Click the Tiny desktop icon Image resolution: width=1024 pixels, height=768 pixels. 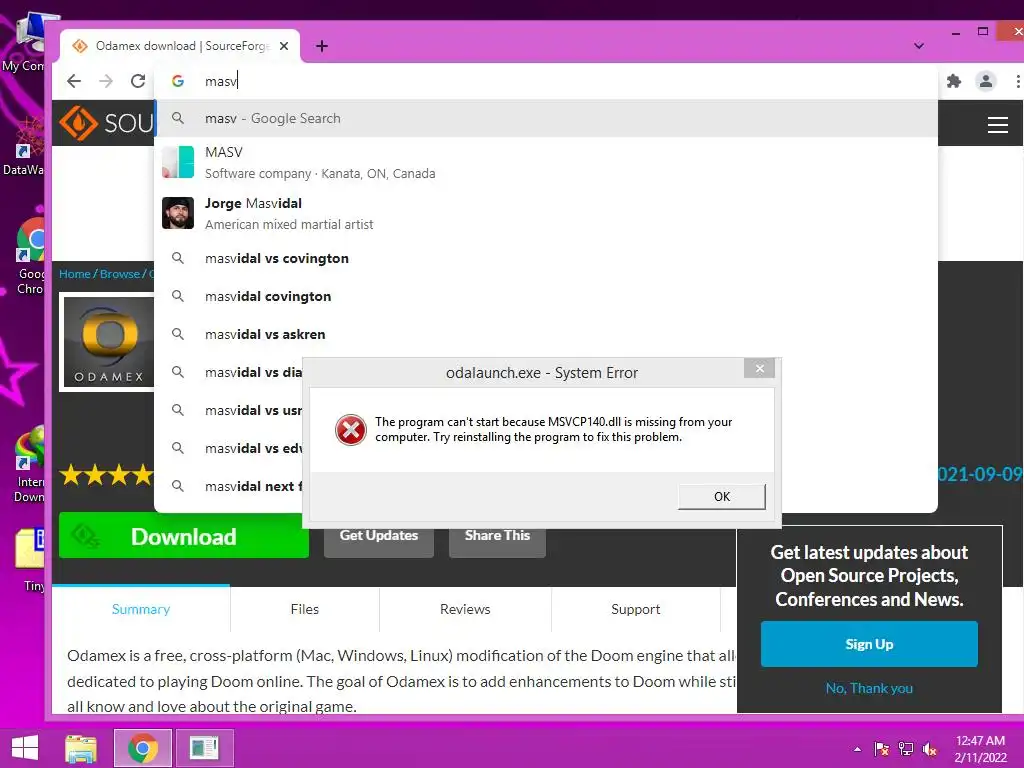[x=30, y=560]
